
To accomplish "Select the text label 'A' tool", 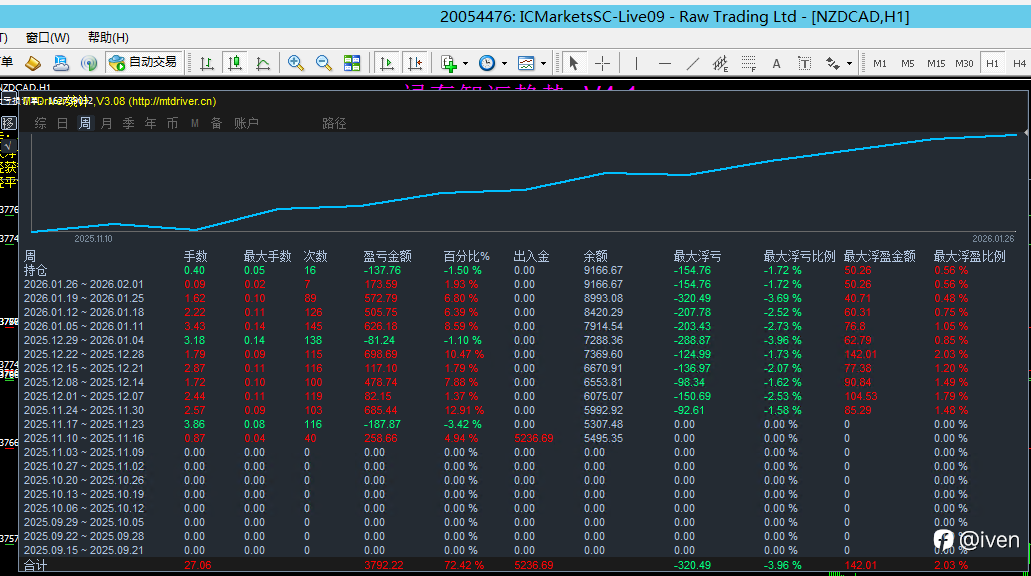I will pyautogui.click(x=776, y=63).
